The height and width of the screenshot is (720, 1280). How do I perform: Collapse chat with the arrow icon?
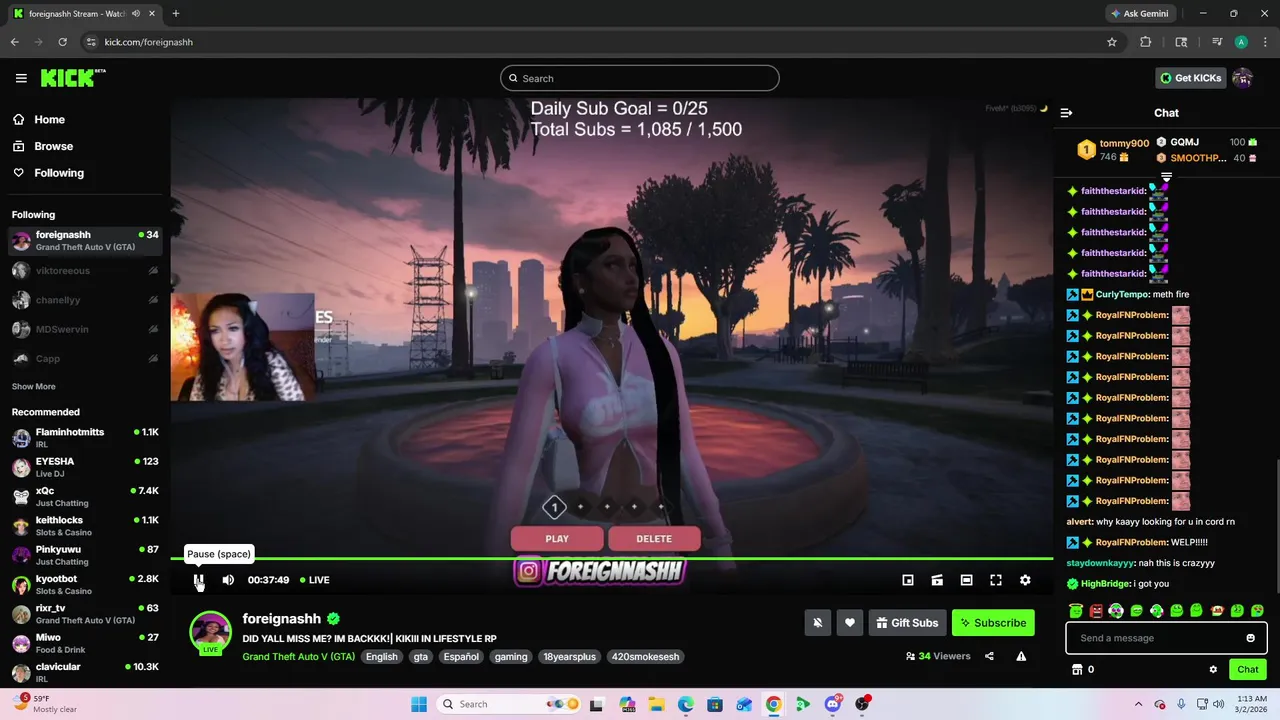1066,113
